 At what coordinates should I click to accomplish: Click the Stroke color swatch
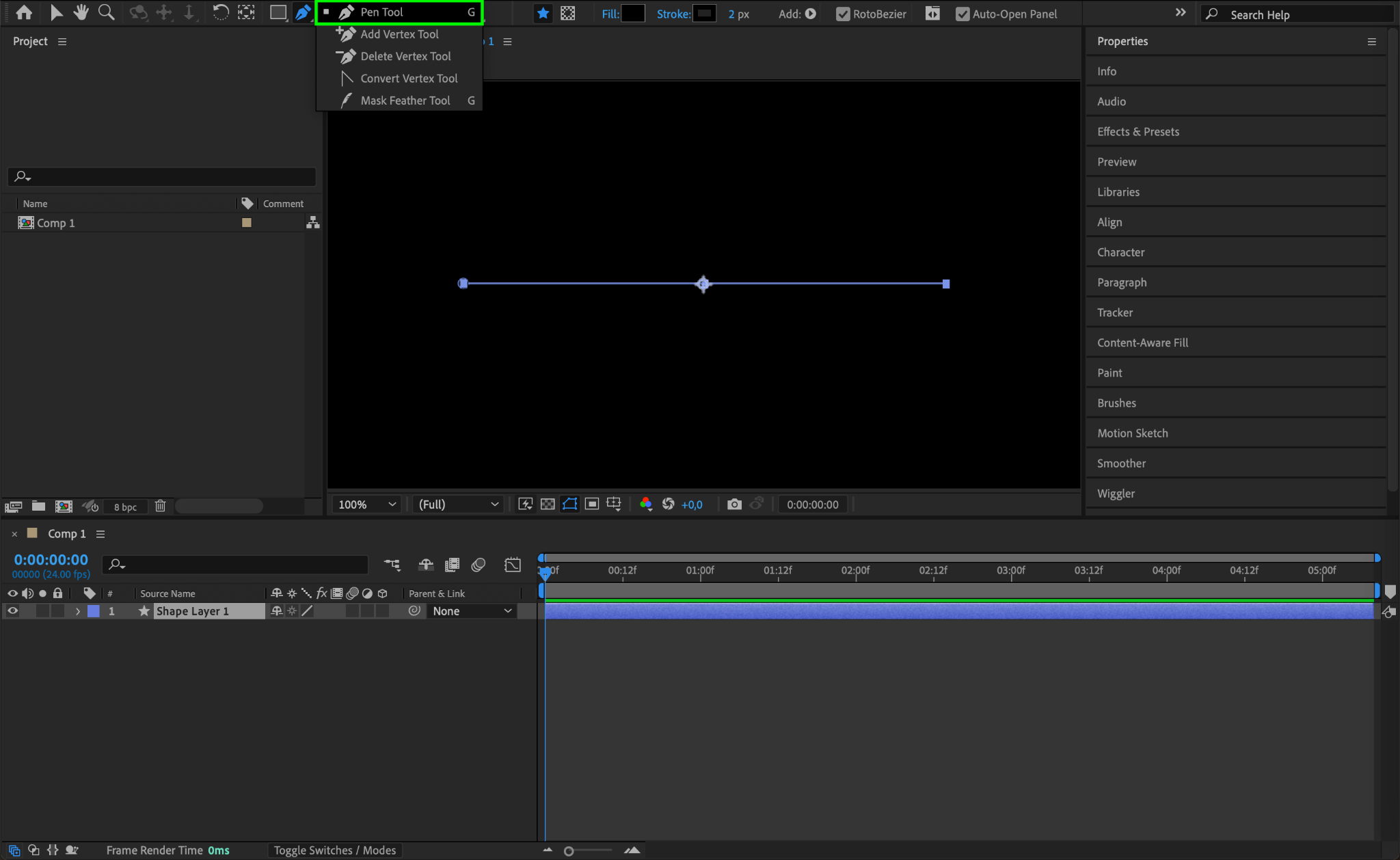[704, 14]
